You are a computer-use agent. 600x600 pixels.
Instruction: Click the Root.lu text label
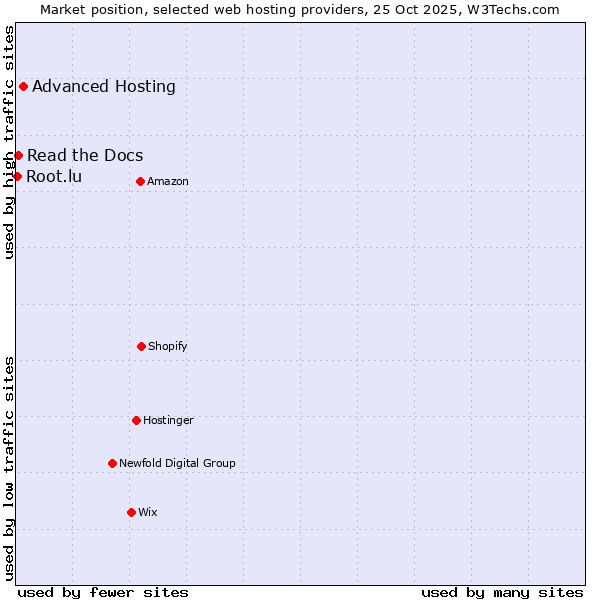click(54, 176)
